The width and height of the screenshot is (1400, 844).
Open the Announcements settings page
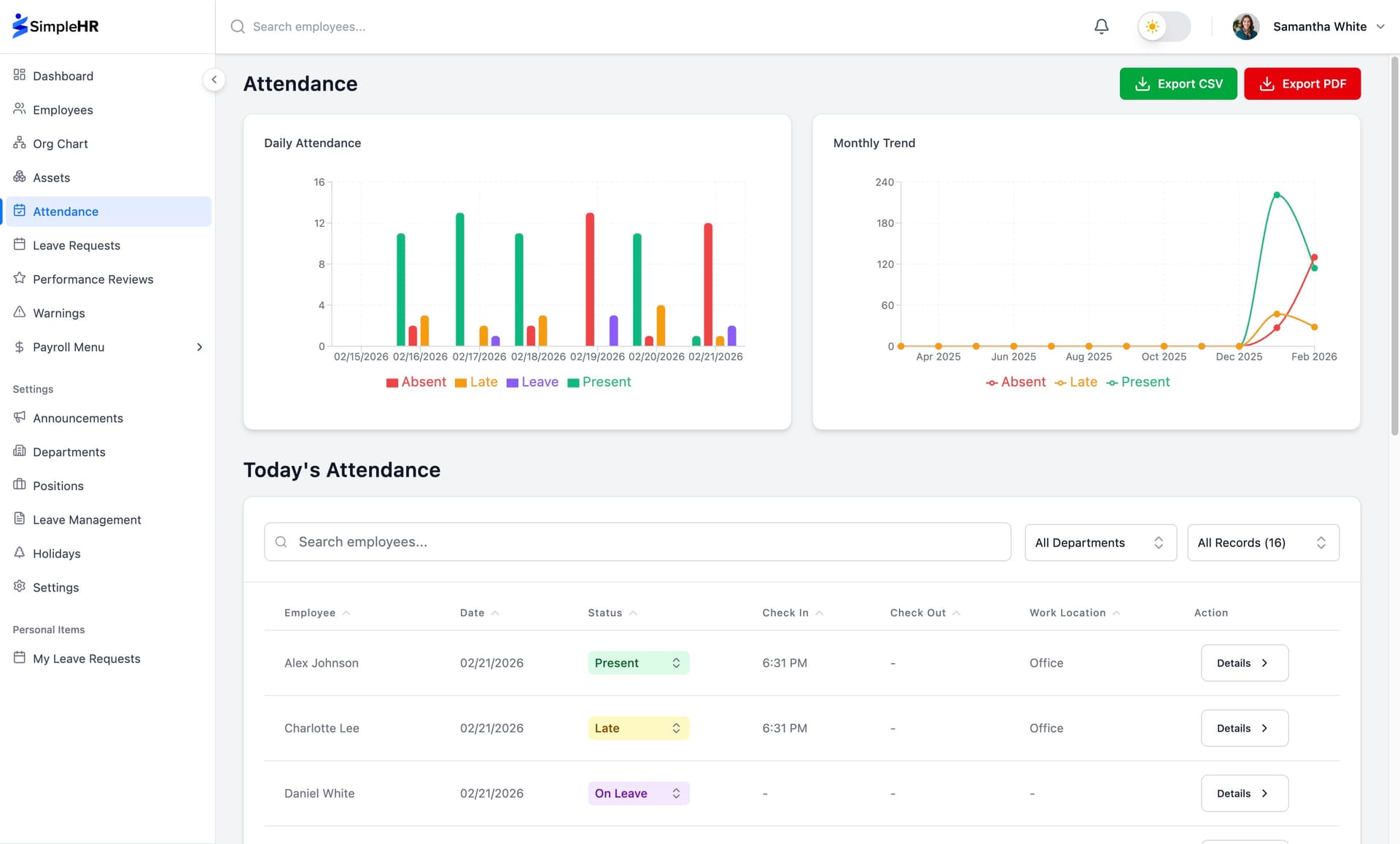pyautogui.click(x=78, y=418)
